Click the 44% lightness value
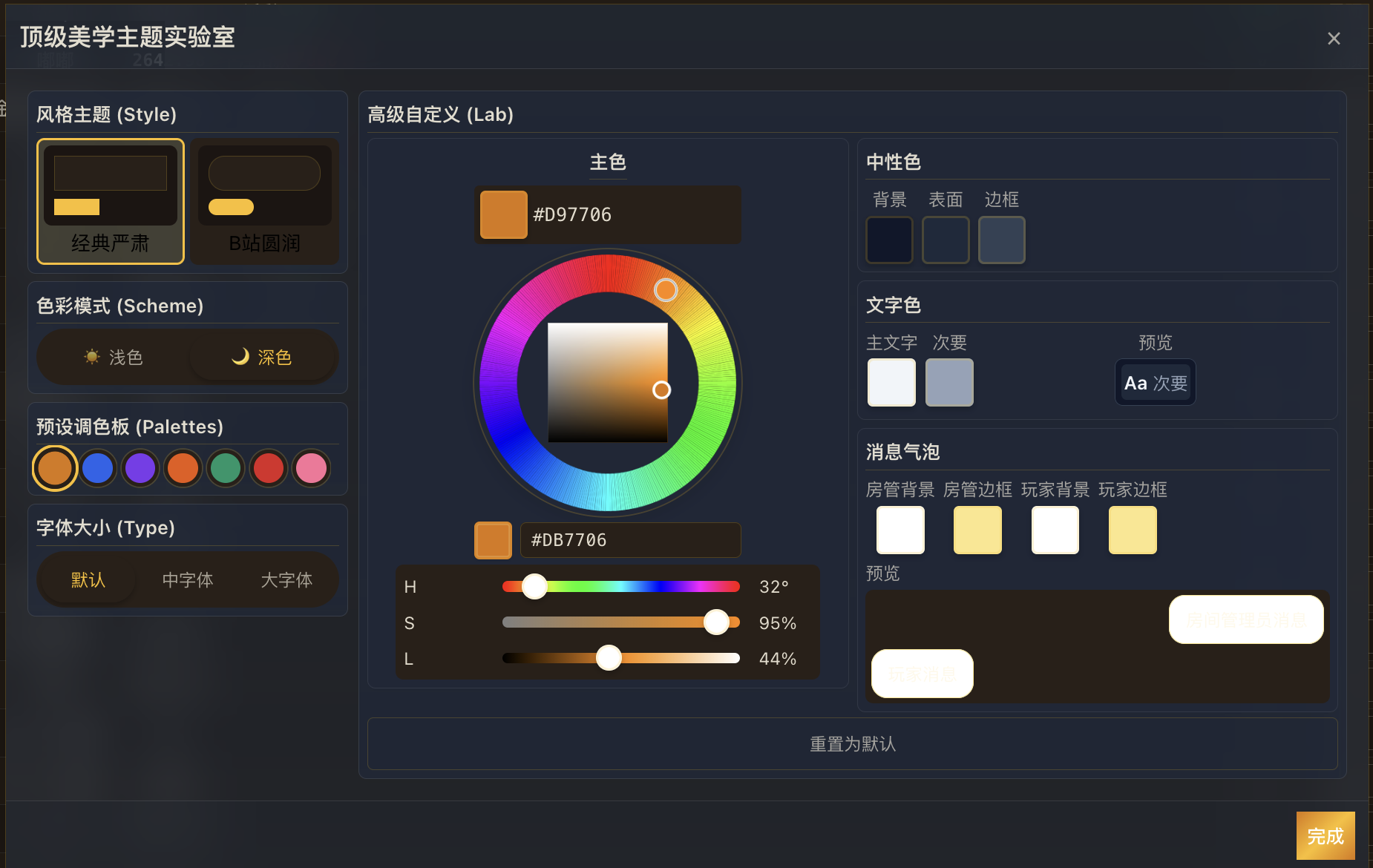 pyautogui.click(x=778, y=659)
